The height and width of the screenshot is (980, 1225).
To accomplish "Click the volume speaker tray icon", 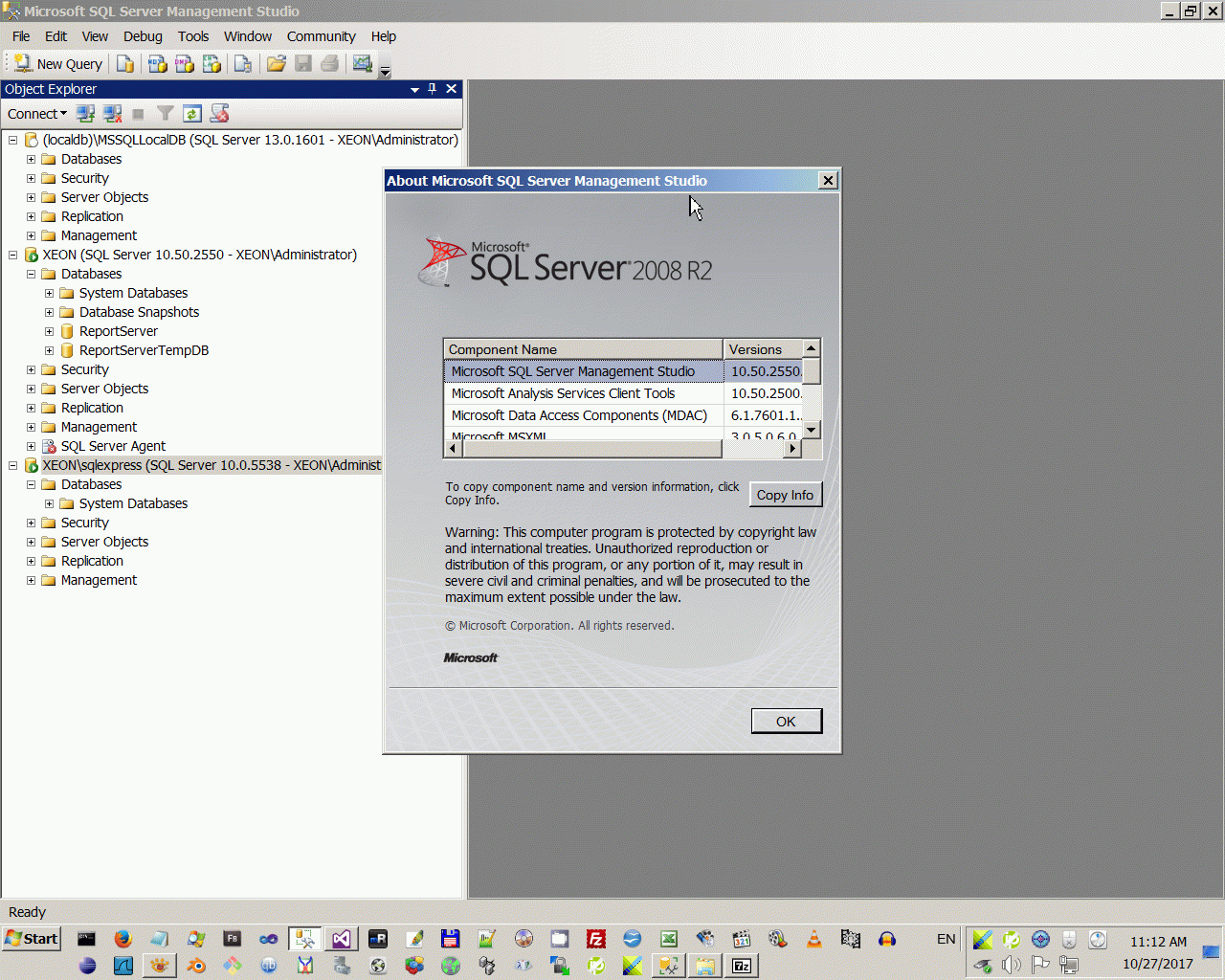I will [1012, 965].
